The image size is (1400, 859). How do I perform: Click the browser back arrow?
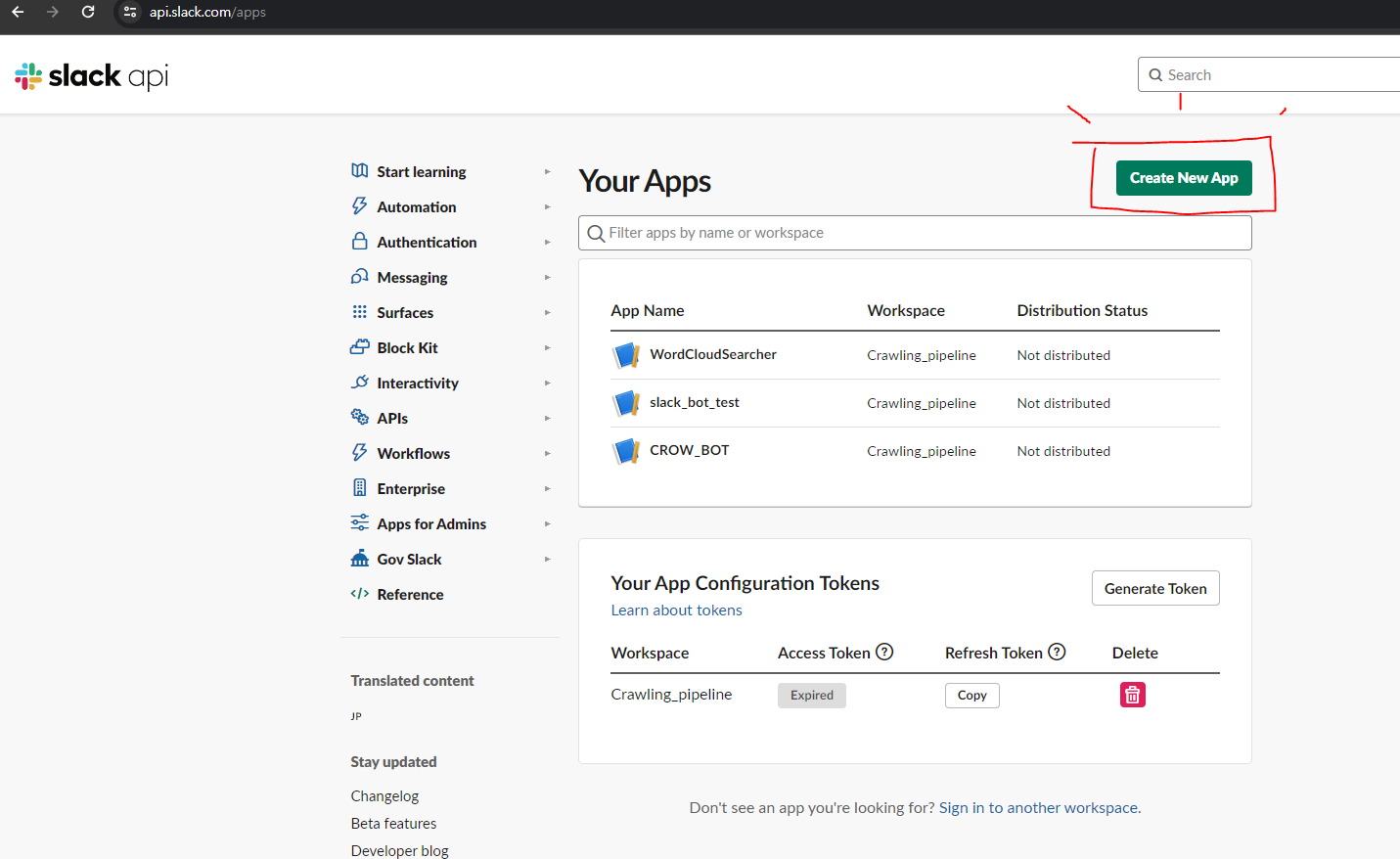point(18,12)
